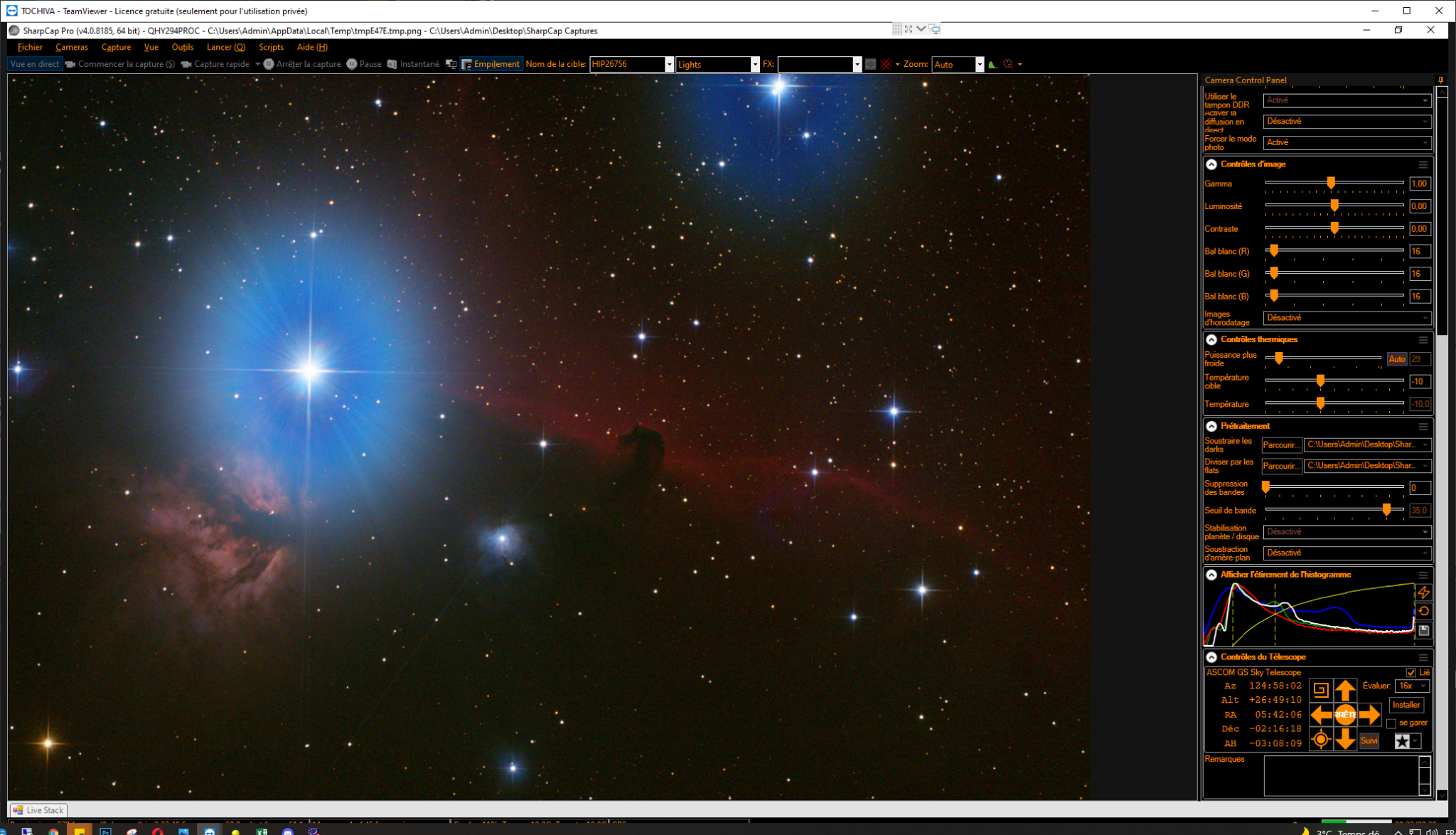Toggle the Empilement live stacking button
This screenshot has width=1456, height=835.
(491, 64)
